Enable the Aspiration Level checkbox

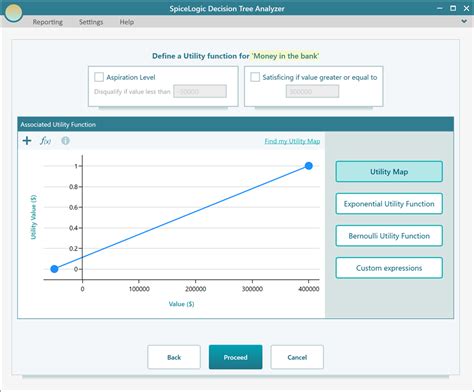tap(99, 77)
